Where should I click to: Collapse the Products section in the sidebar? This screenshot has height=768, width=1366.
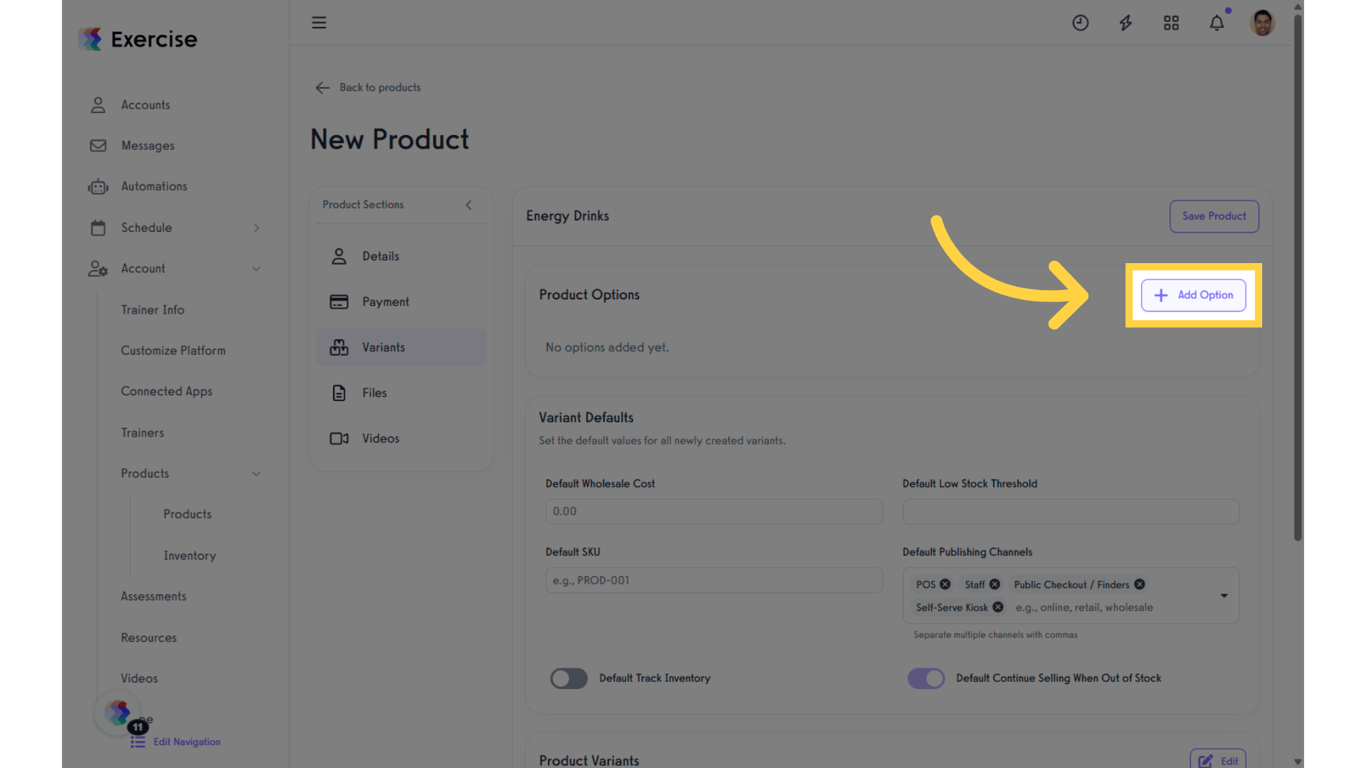click(257, 473)
